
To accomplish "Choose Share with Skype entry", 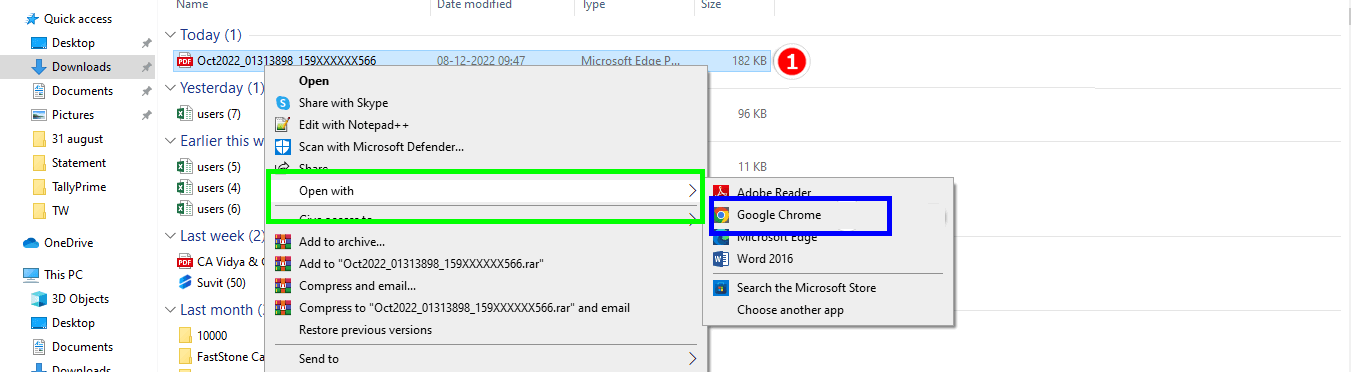I will click(x=343, y=103).
